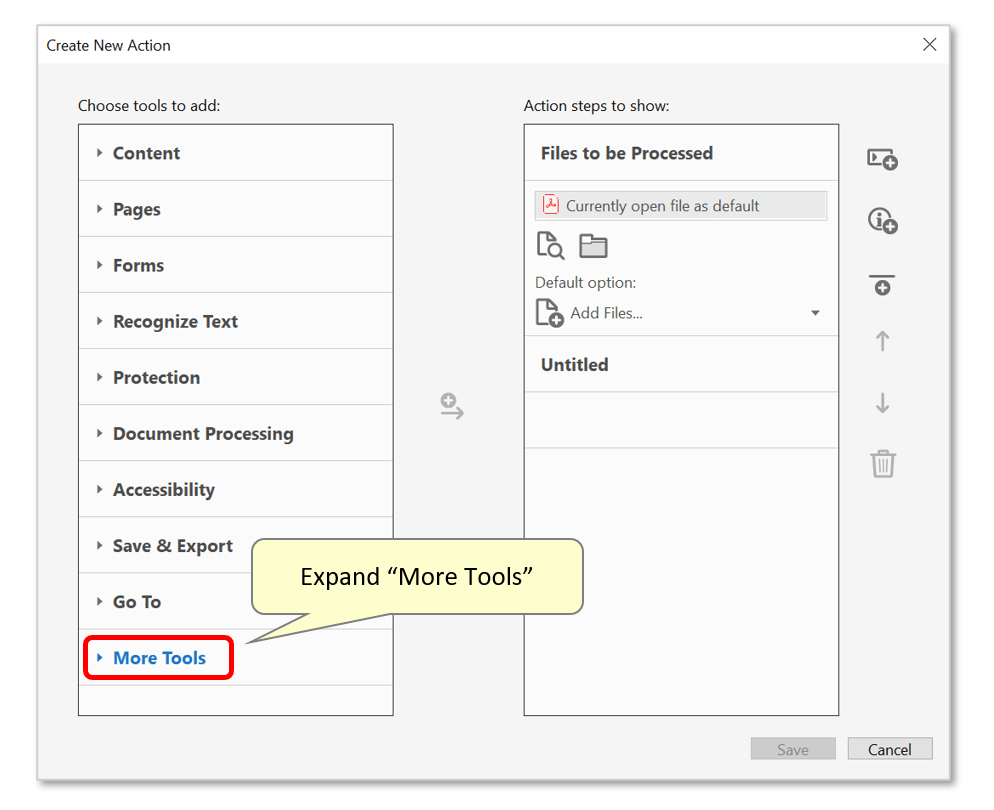
Task: Expand the Save & Export triangle
Action: pos(100,545)
